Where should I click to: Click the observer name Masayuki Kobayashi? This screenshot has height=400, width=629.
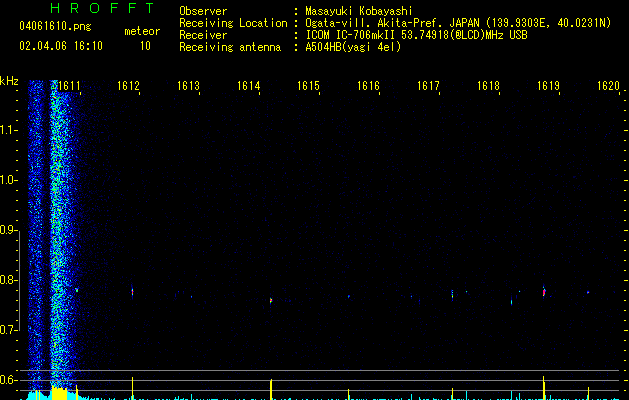click(x=359, y=11)
